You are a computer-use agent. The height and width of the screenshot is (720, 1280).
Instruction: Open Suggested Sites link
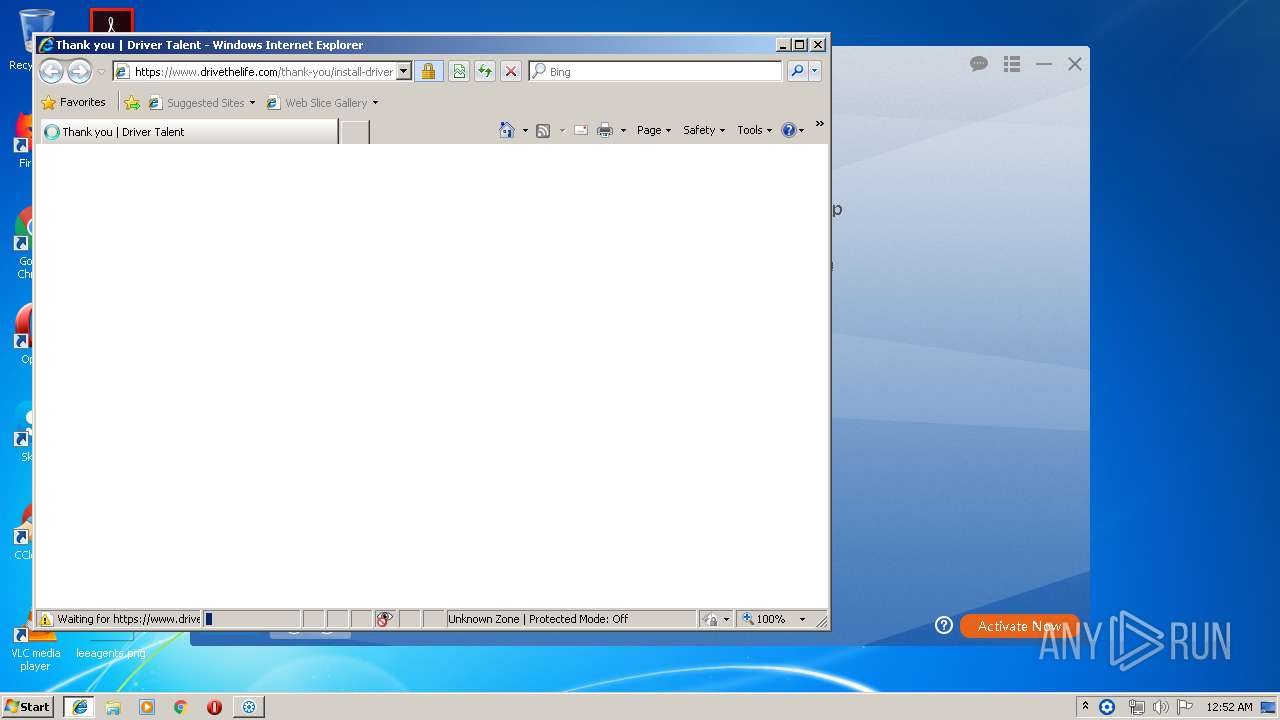pos(201,103)
